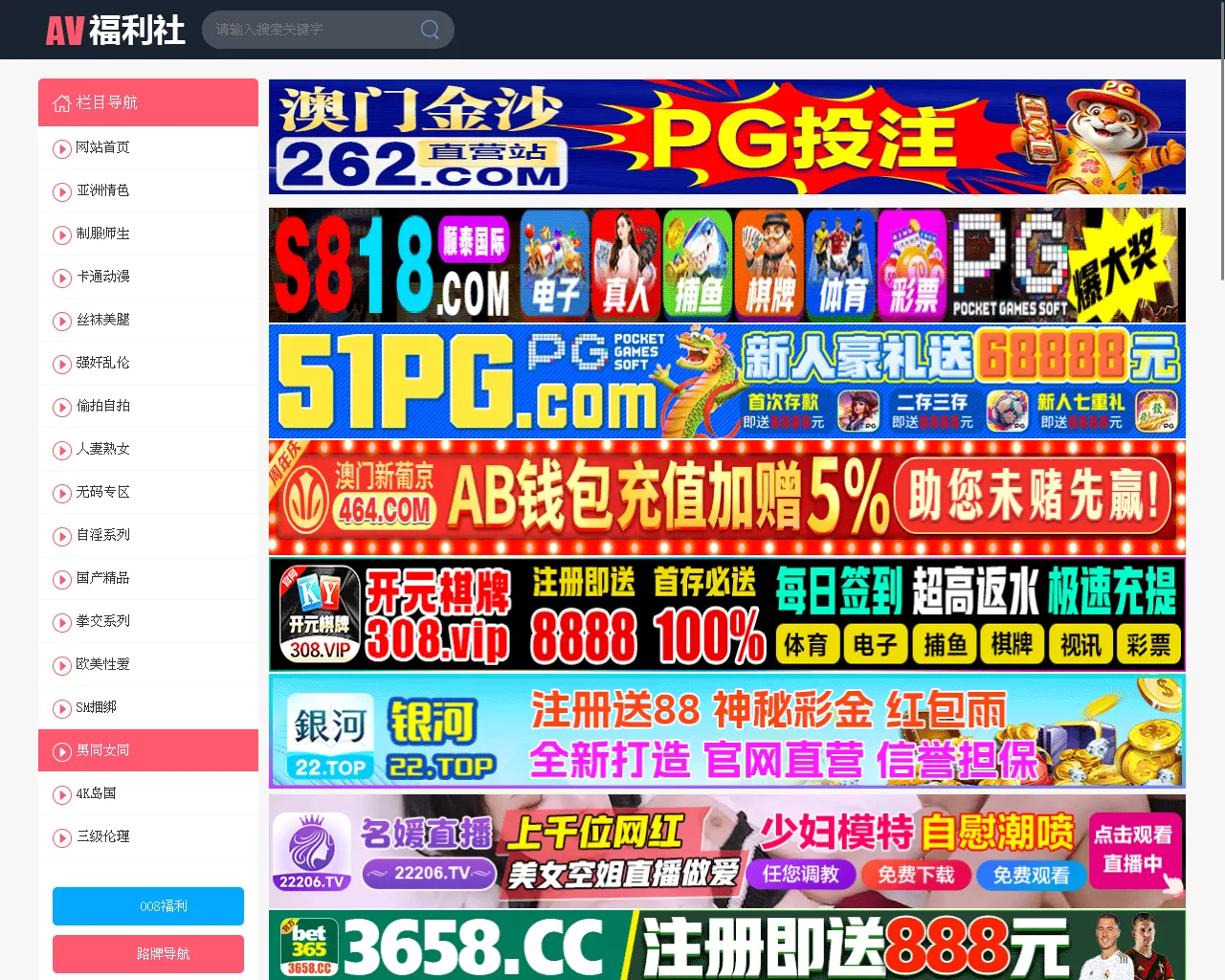Click the search magnifier icon in header
The height and width of the screenshot is (980, 1225).
[430, 30]
